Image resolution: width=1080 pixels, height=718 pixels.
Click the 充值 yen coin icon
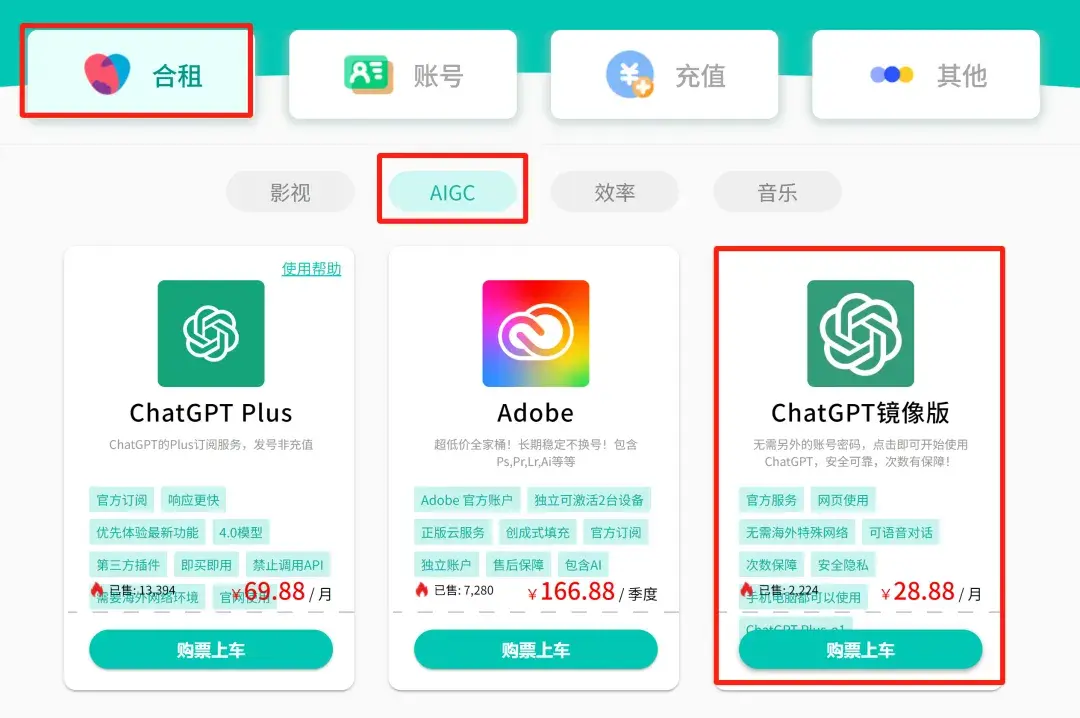pyautogui.click(x=630, y=74)
